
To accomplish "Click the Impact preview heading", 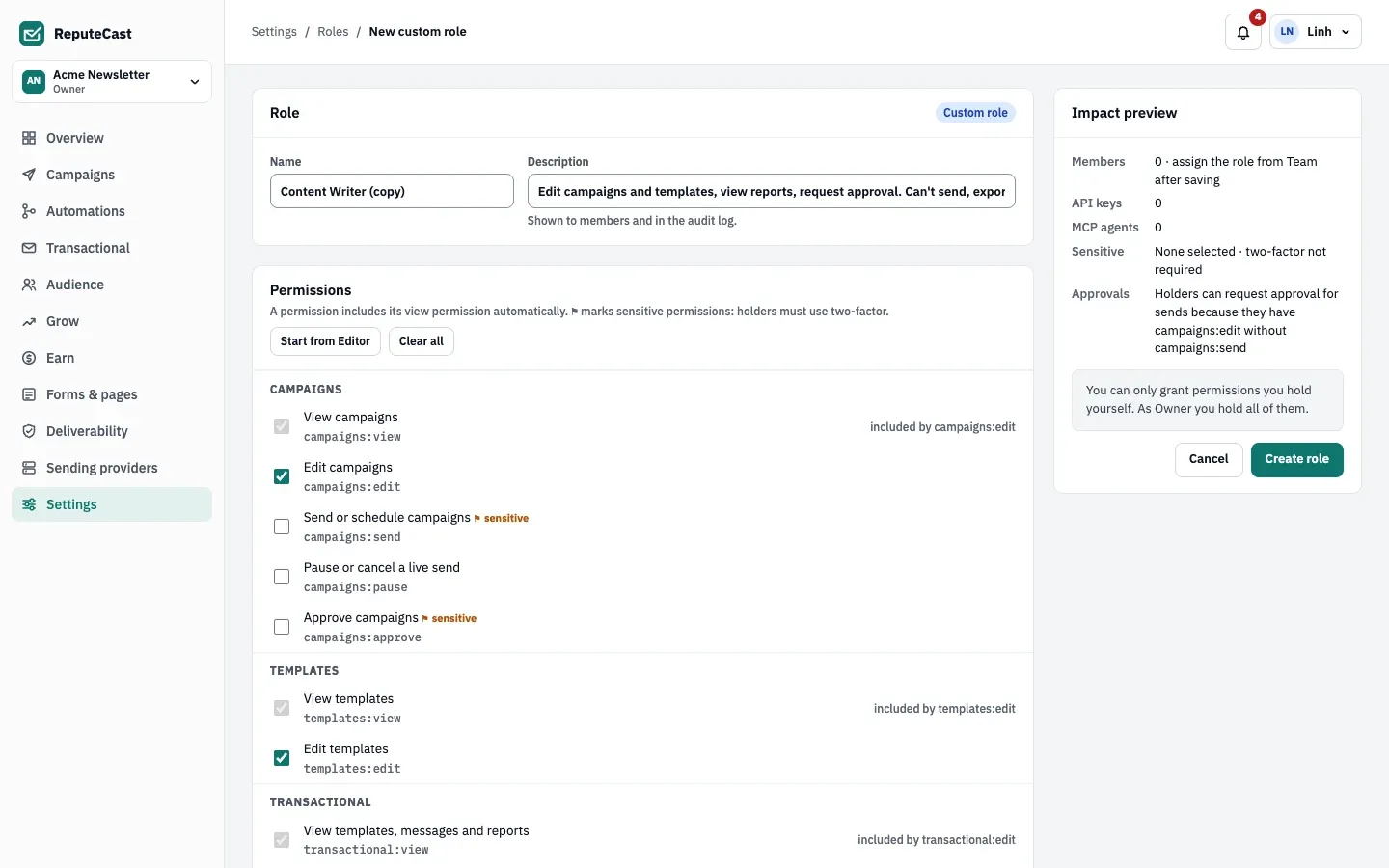I will 1124,113.
